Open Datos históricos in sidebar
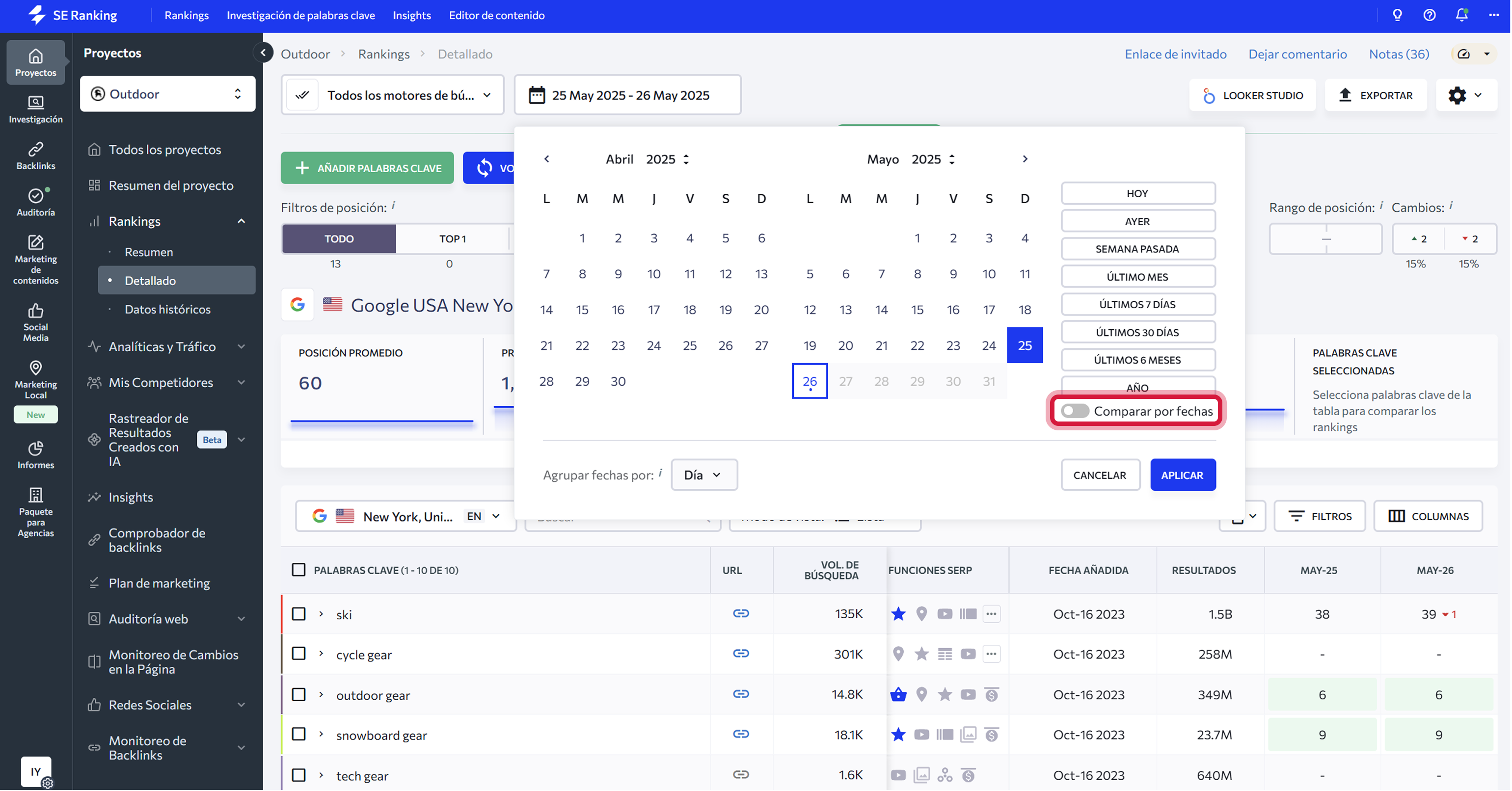Screen dimensions: 1512x791 coord(168,309)
